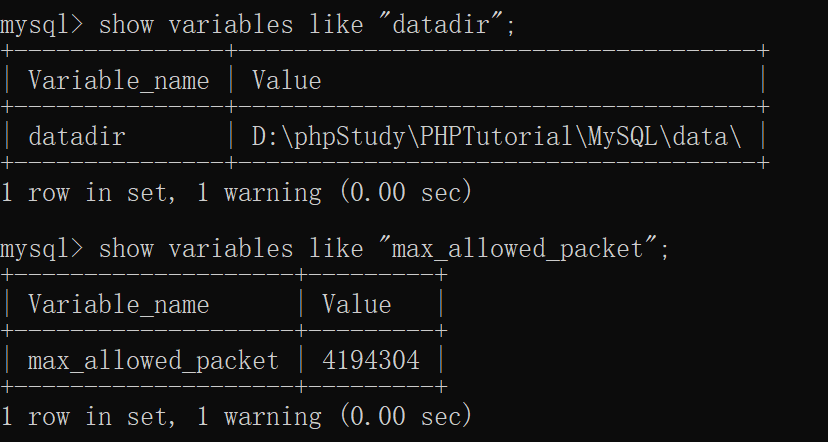Click "max_allowed_packet" in the second command
Image resolution: width=828 pixels, height=442 pixels.
pos(518,249)
